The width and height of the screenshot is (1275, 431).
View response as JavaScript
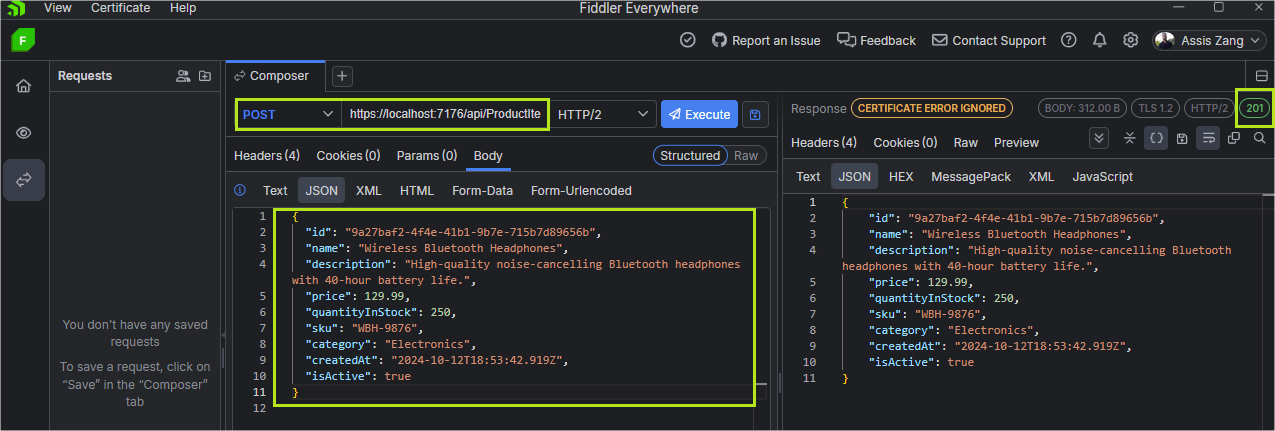(x=1103, y=176)
